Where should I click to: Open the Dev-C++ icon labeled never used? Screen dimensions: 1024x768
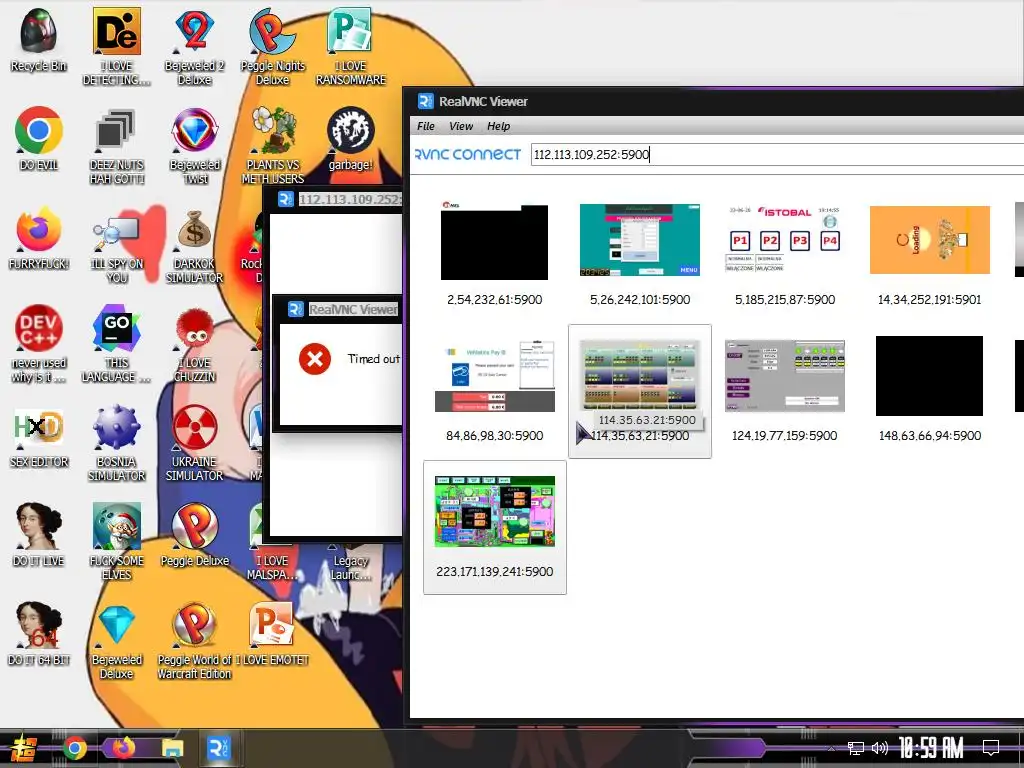39,328
